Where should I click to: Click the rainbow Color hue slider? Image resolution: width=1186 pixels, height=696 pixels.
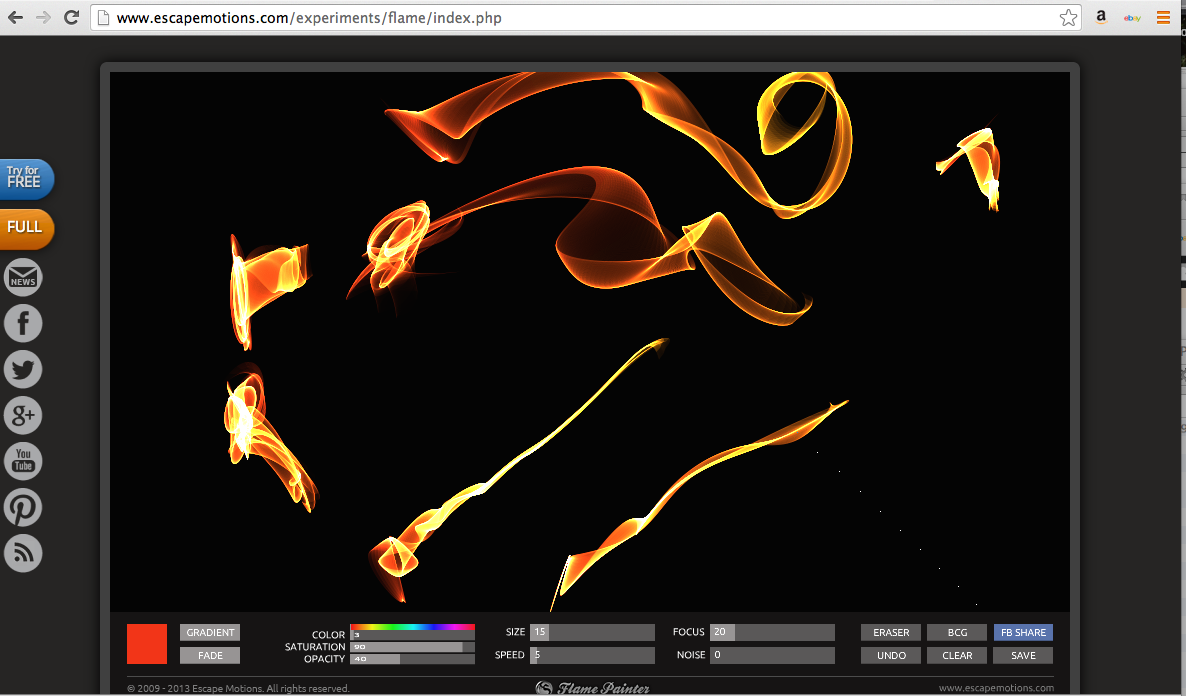pyautogui.click(x=412, y=627)
